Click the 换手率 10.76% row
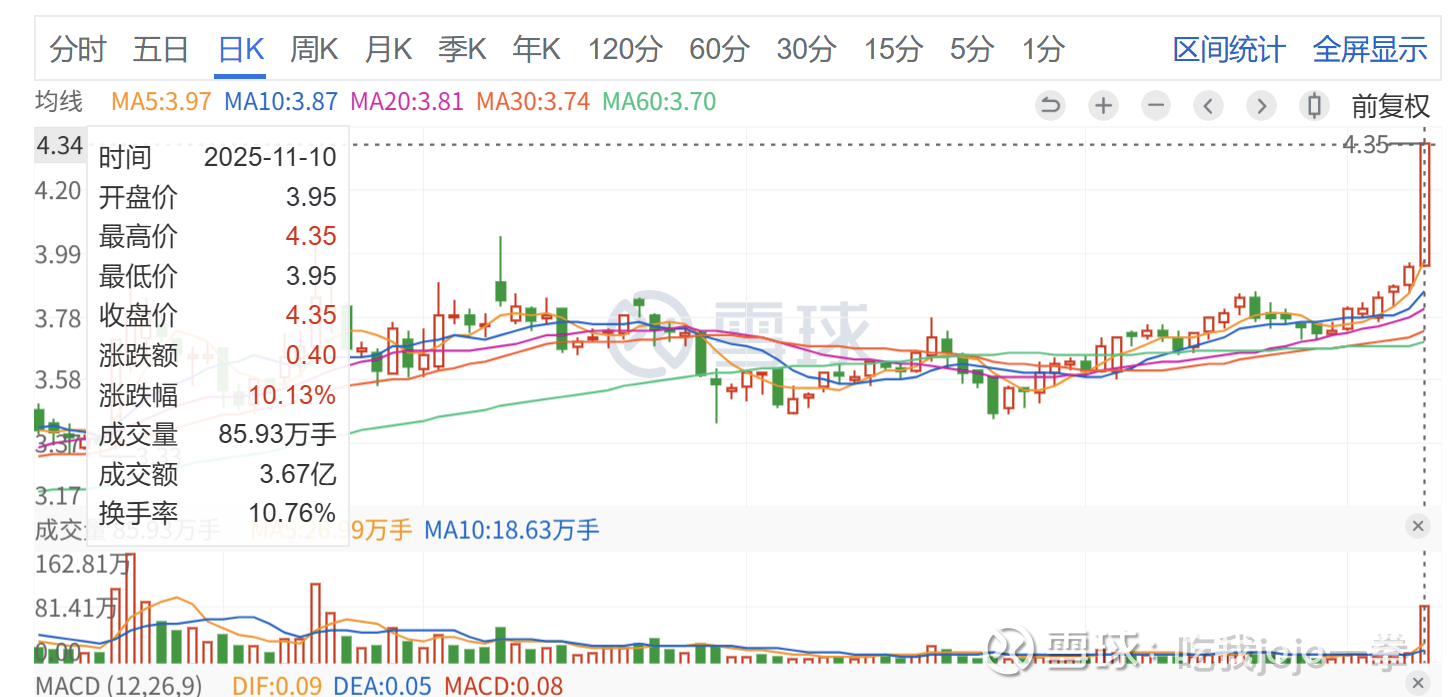Viewport: 1451px width, 697px height. [217, 513]
